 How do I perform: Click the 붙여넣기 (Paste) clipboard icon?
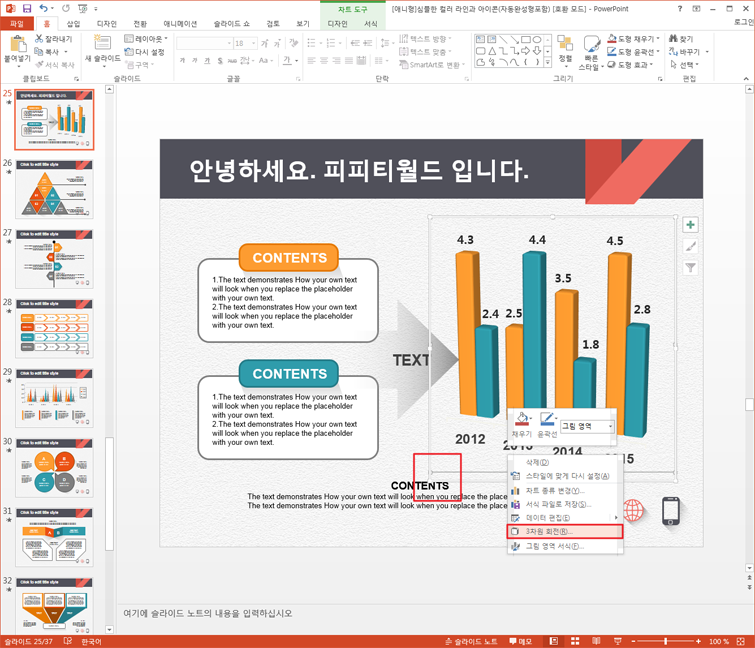(18, 44)
